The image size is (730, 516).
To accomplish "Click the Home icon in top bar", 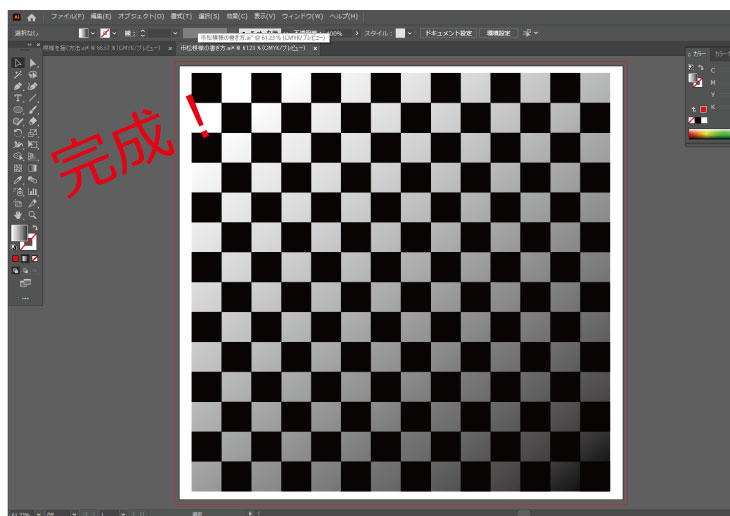I will click(32, 17).
